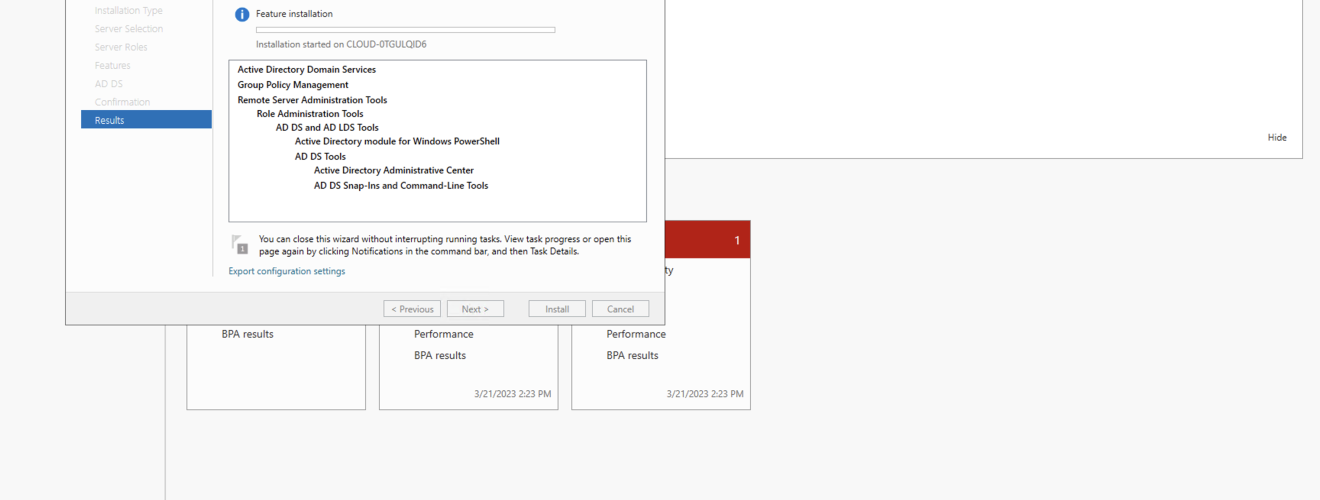Click the Install button
1320x500 pixels.
[x=557, y=309]
